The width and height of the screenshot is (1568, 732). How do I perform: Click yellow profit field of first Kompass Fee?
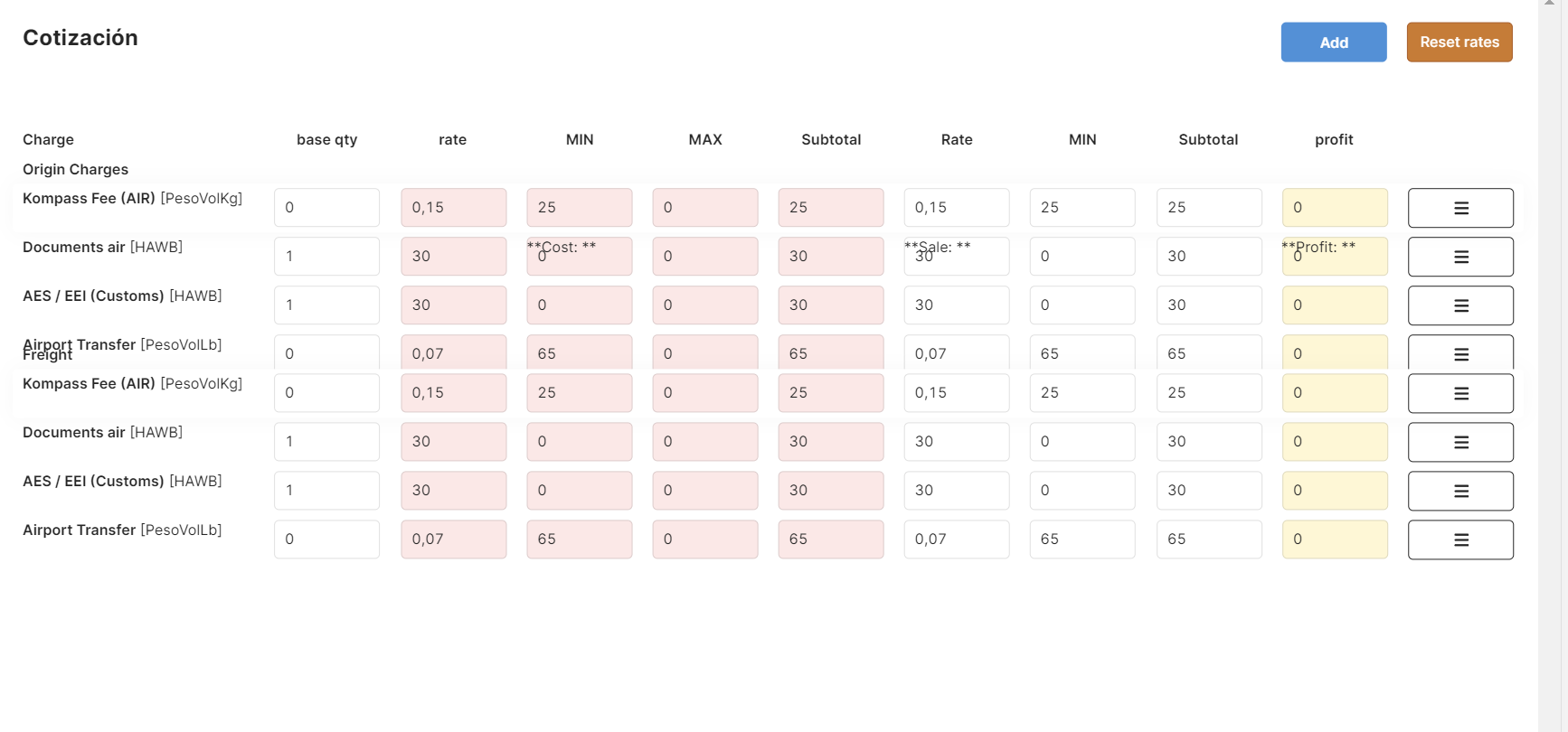[x=1334, y=208]
